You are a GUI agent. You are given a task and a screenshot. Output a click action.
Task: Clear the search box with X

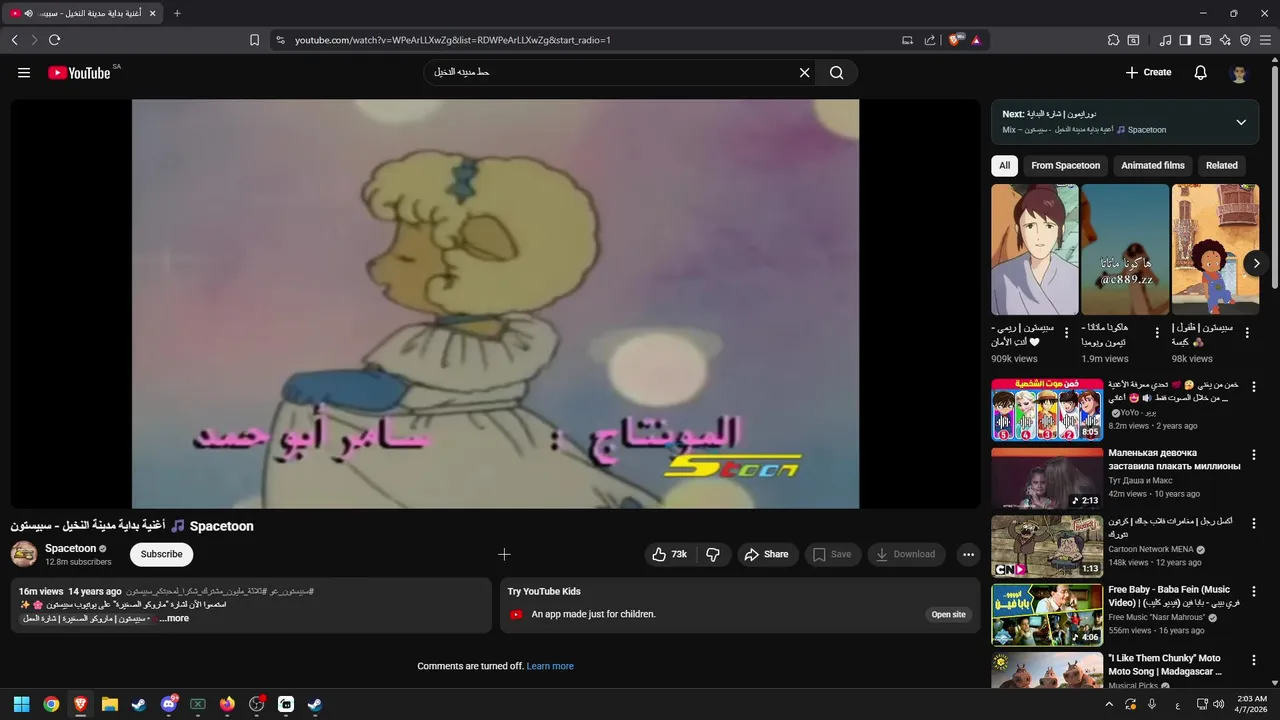coord(804,72)
